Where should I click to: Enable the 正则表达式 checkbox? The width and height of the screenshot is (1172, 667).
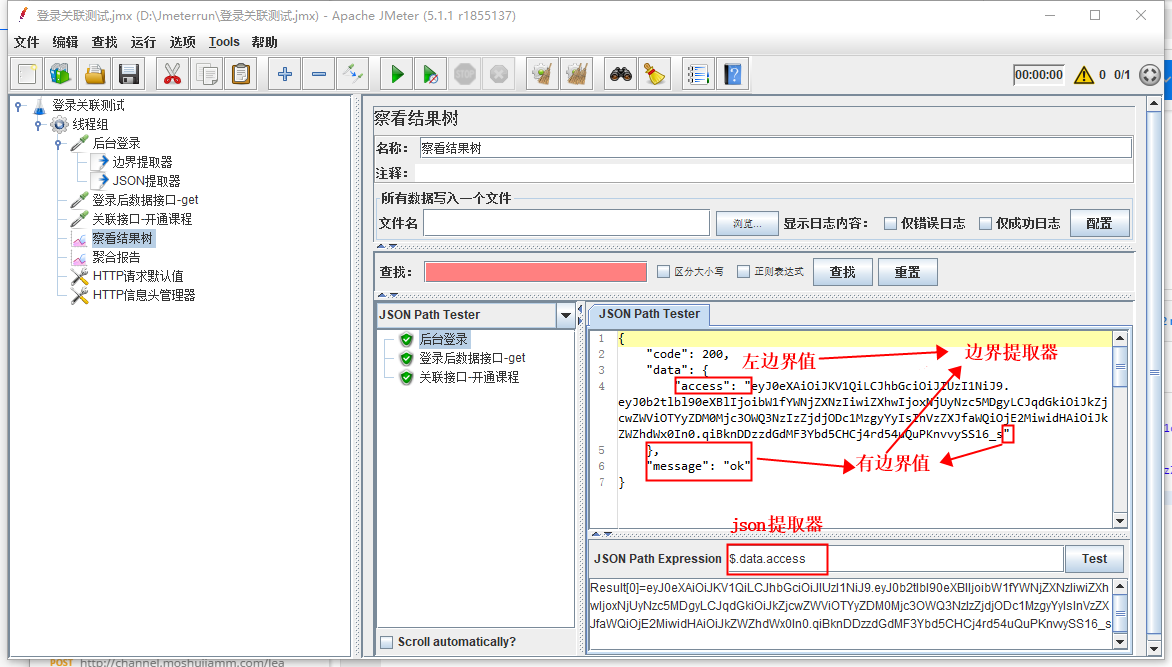(743, 272)
